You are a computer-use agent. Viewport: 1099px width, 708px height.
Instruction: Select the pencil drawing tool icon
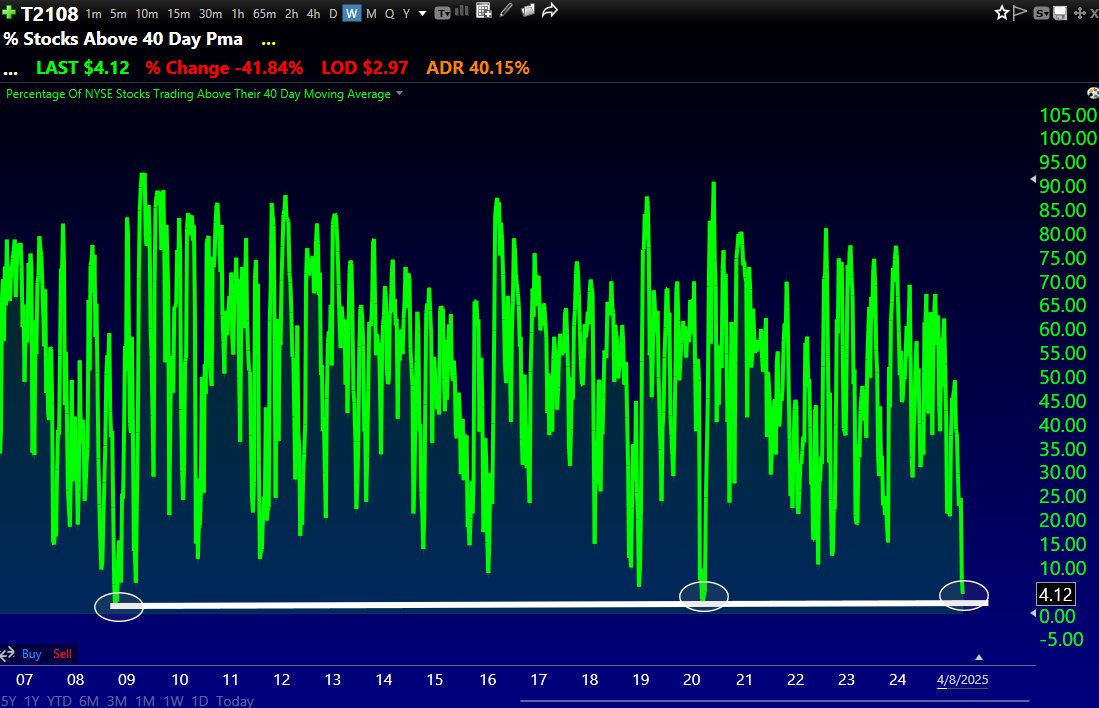click(x=506, y=11)
